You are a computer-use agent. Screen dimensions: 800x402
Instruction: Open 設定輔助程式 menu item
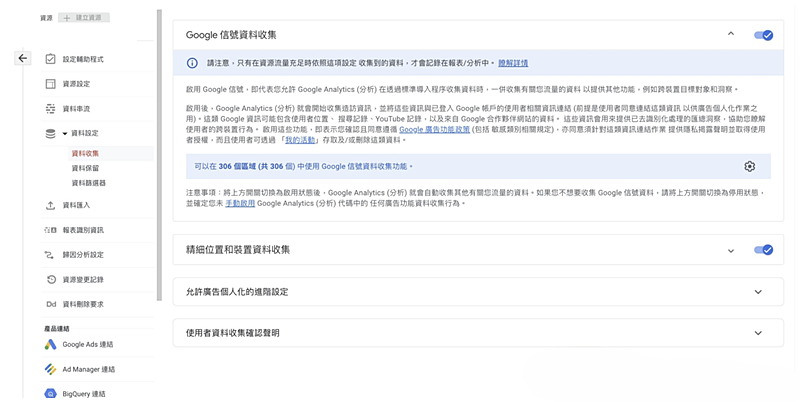83,59
